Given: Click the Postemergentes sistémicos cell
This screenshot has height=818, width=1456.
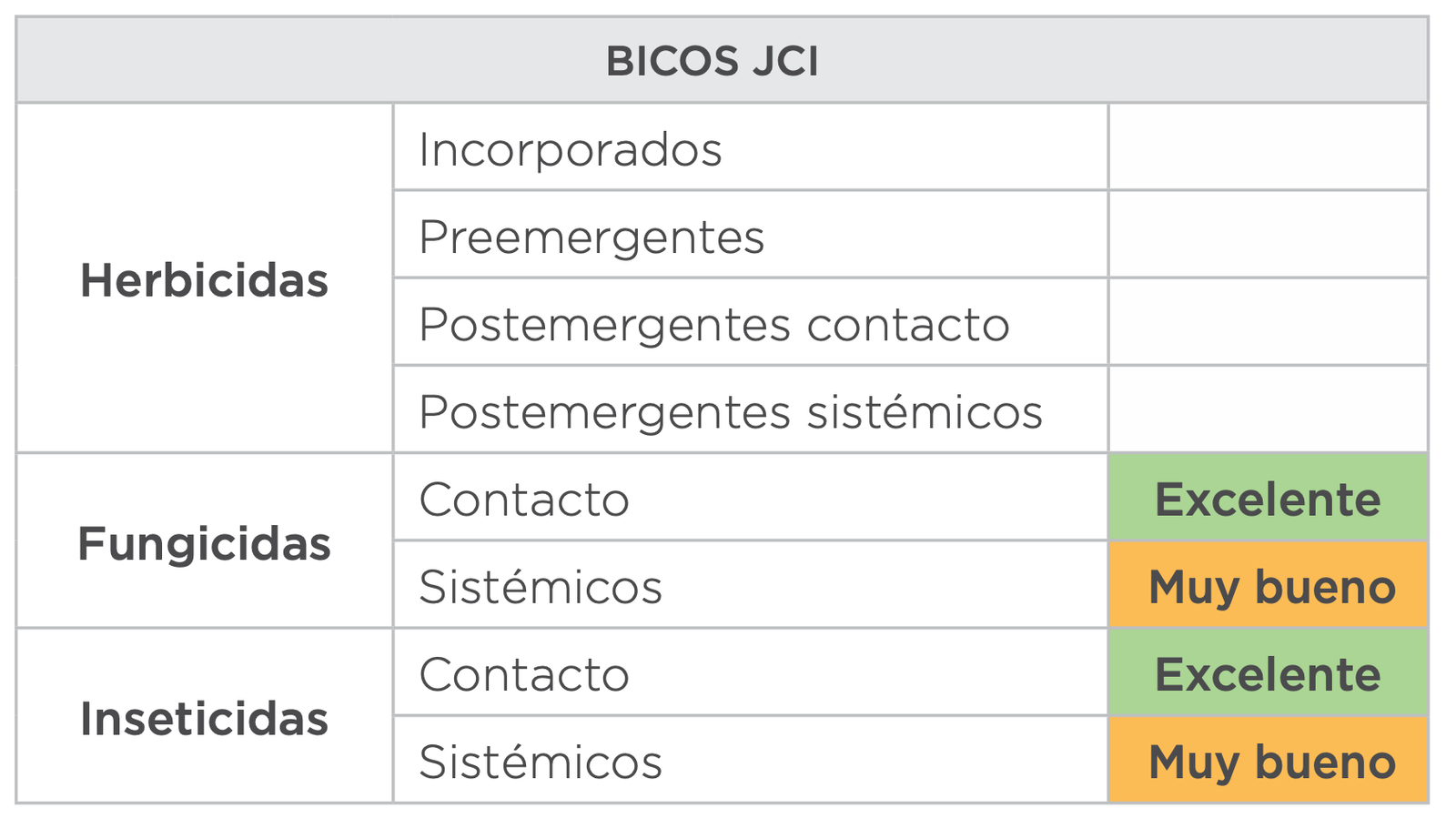Looking at the screenshot, I should tap(730, 411).
